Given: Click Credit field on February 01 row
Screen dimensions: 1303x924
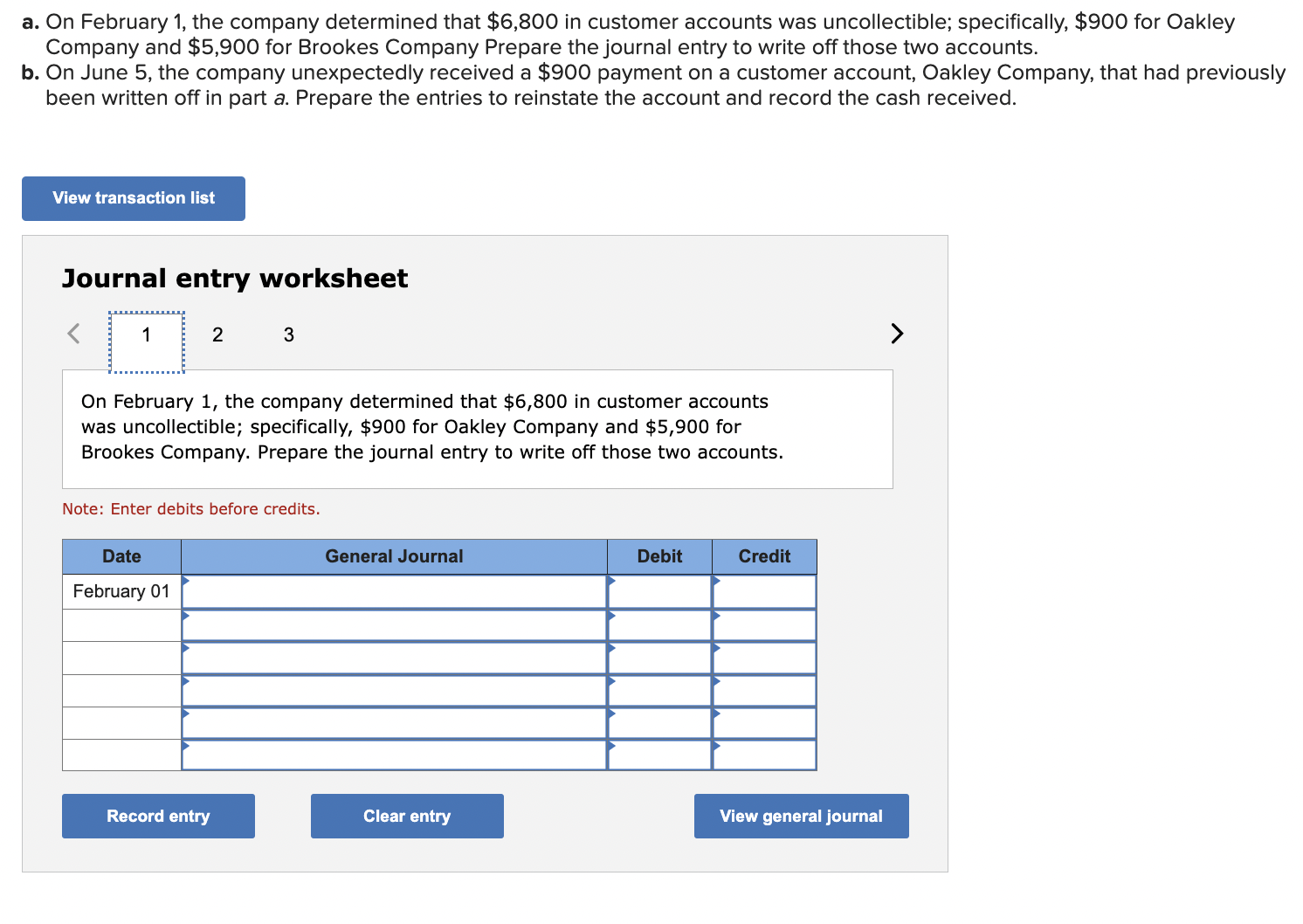Looking at the screenshot, I should click(x=764, y=591).
